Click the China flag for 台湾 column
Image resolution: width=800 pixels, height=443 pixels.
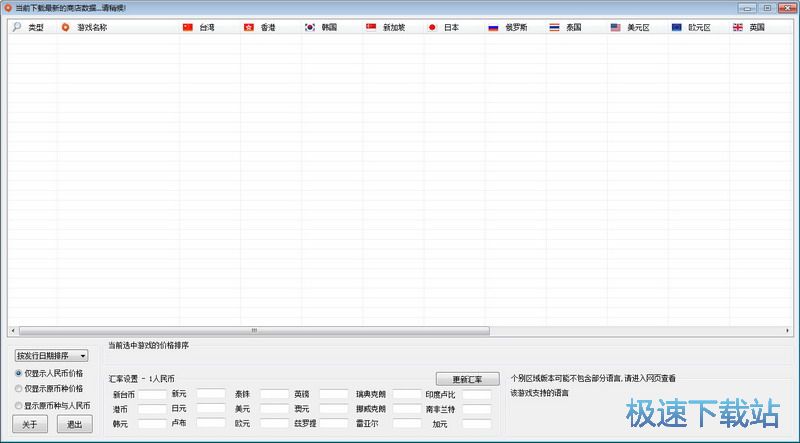[187, 27]
